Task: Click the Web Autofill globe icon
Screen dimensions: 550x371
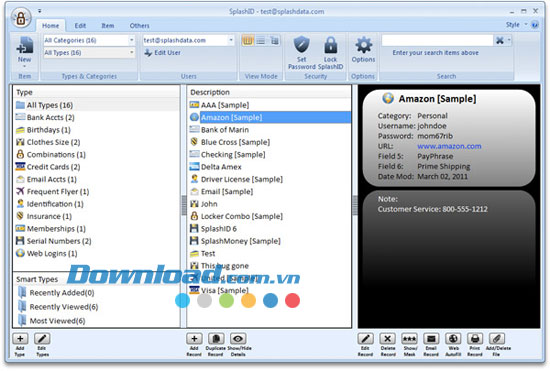Action: (x=453, y=338)
